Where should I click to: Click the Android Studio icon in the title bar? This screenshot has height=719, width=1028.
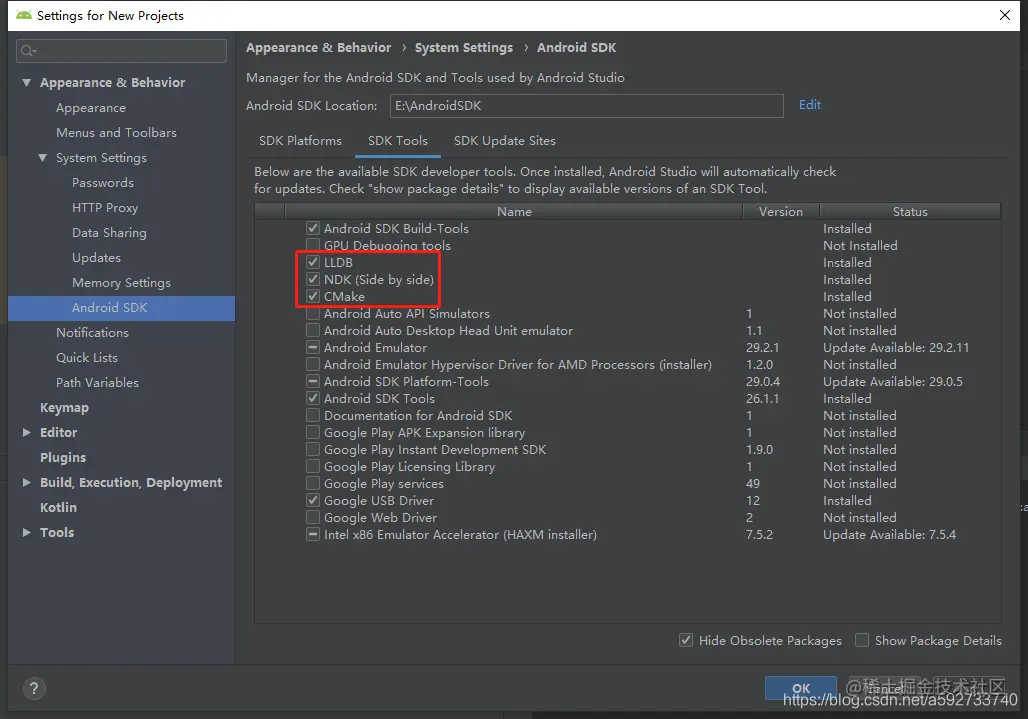pos(24,15)
